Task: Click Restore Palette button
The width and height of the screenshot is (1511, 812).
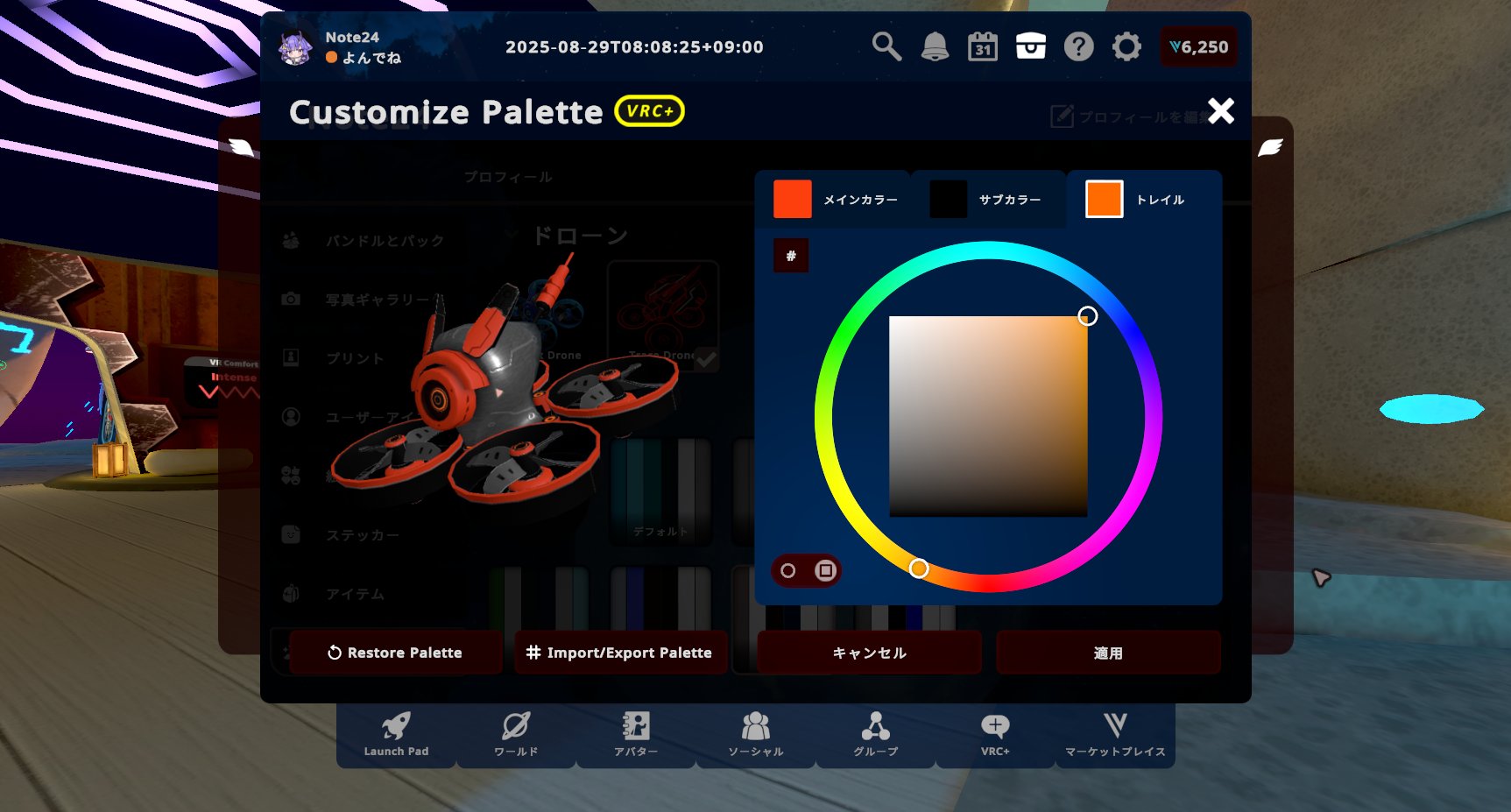Action: coord(395,653)
